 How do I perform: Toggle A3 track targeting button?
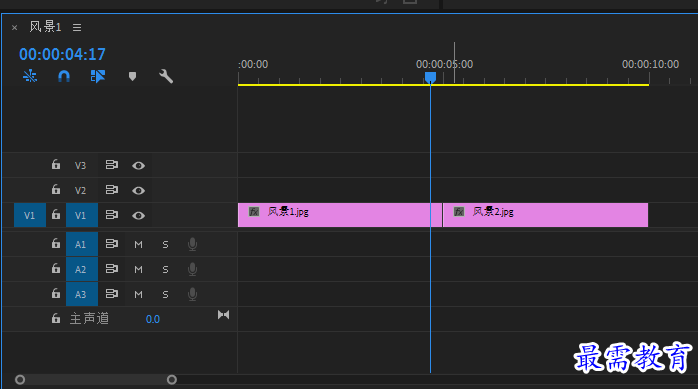82,294
